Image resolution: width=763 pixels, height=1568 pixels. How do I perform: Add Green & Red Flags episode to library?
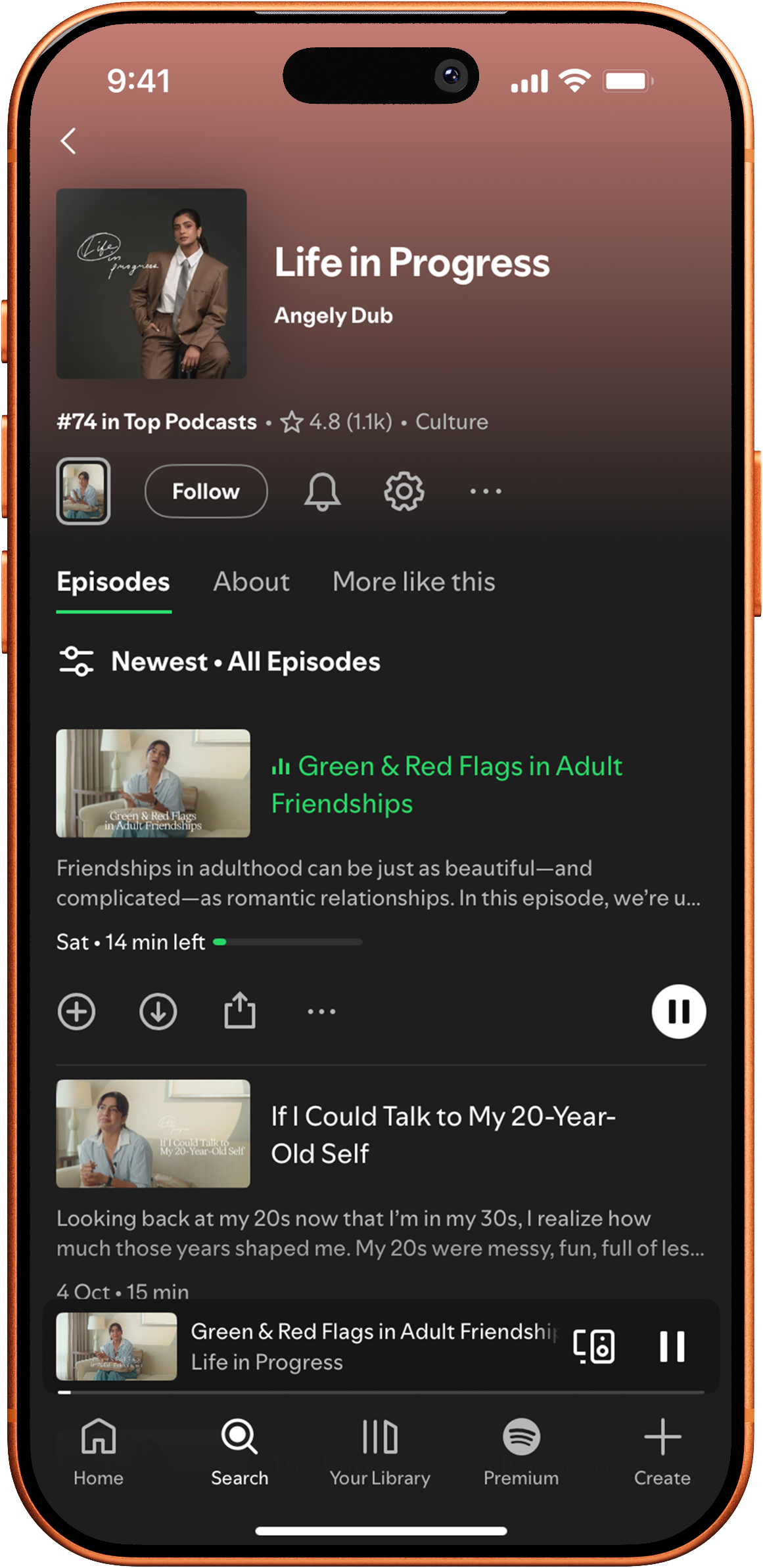tap(76, 1012)
